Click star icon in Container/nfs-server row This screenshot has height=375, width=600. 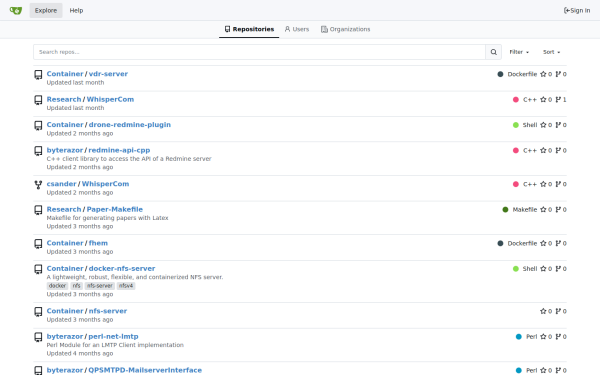[543, 311]
